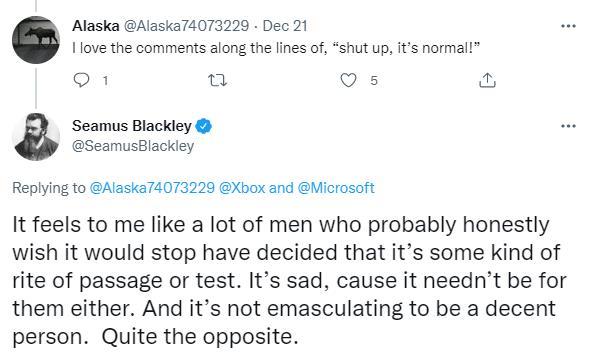Open the @SeamusBlackley handle
The width and height of the screenshot is (593, 360).
(133, 146)
